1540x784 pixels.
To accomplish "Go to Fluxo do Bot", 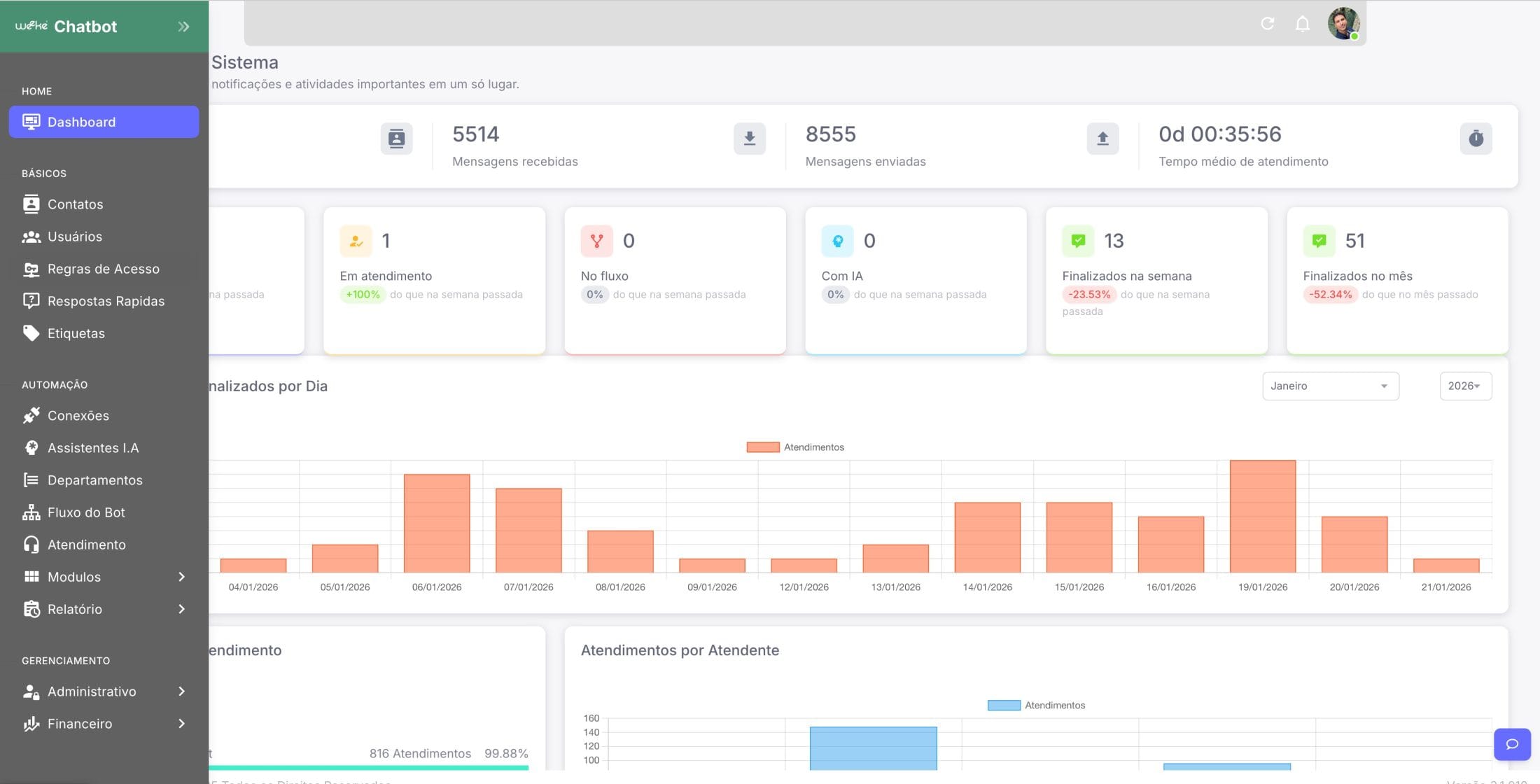I will click(86, 512).
